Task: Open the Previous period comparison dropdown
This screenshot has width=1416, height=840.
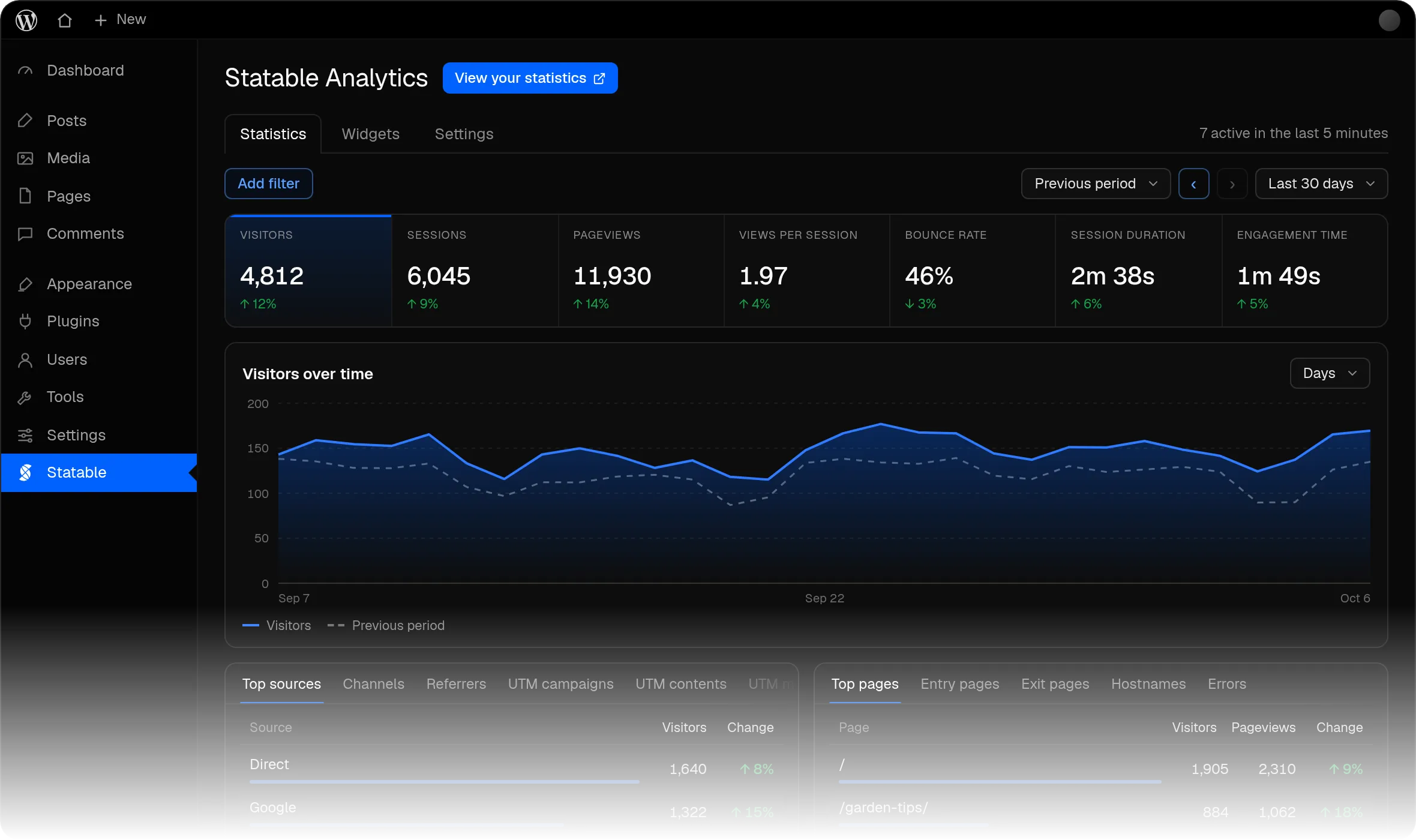Action: tap(1096, 184)
